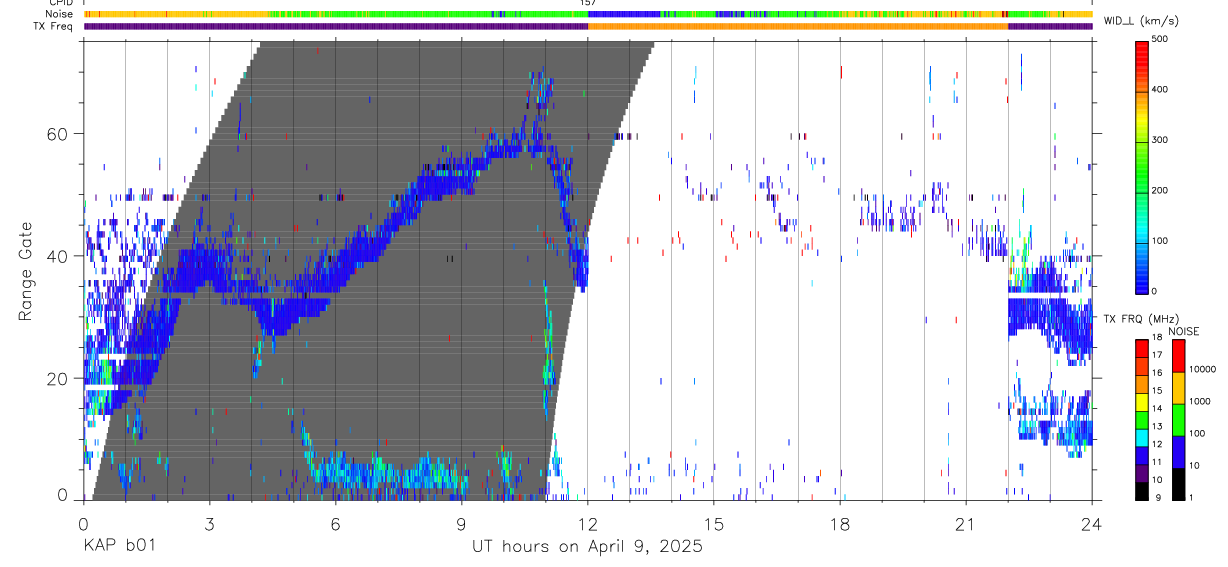Click the noise level color scale

[1178, 419]
